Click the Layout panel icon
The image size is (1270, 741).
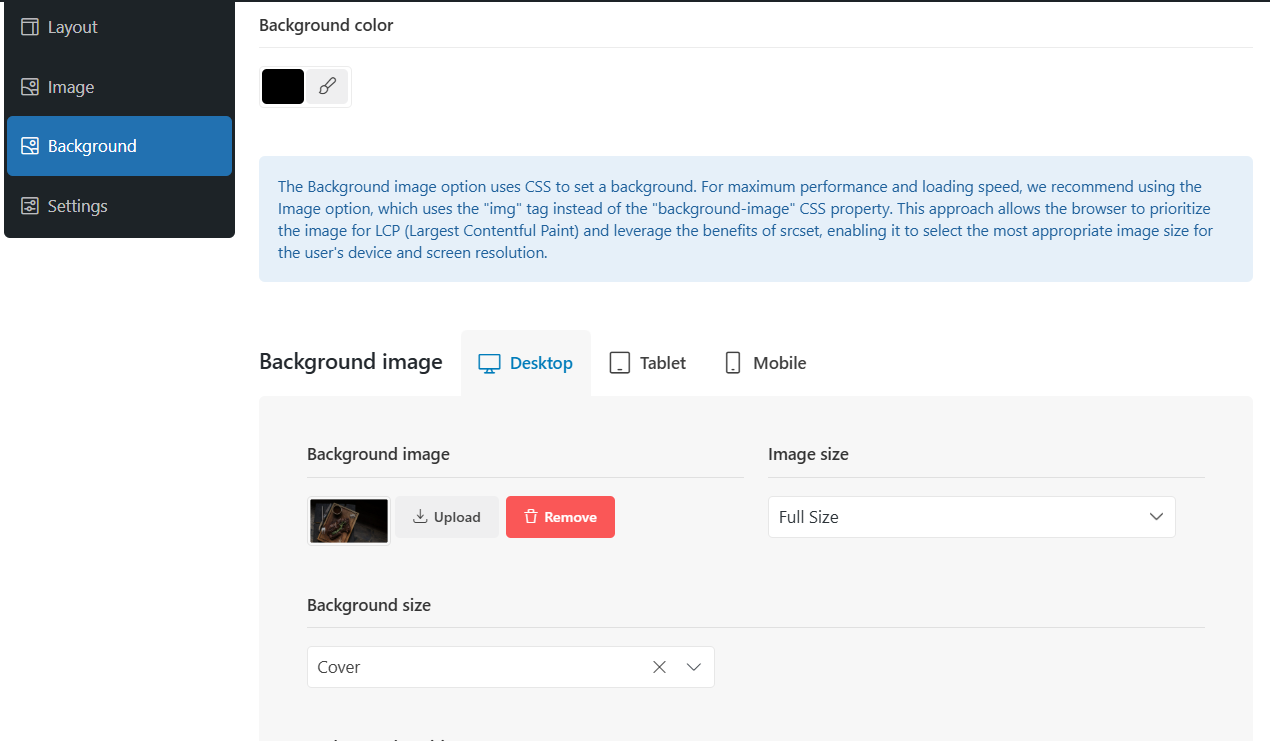(x=30, y=27)
